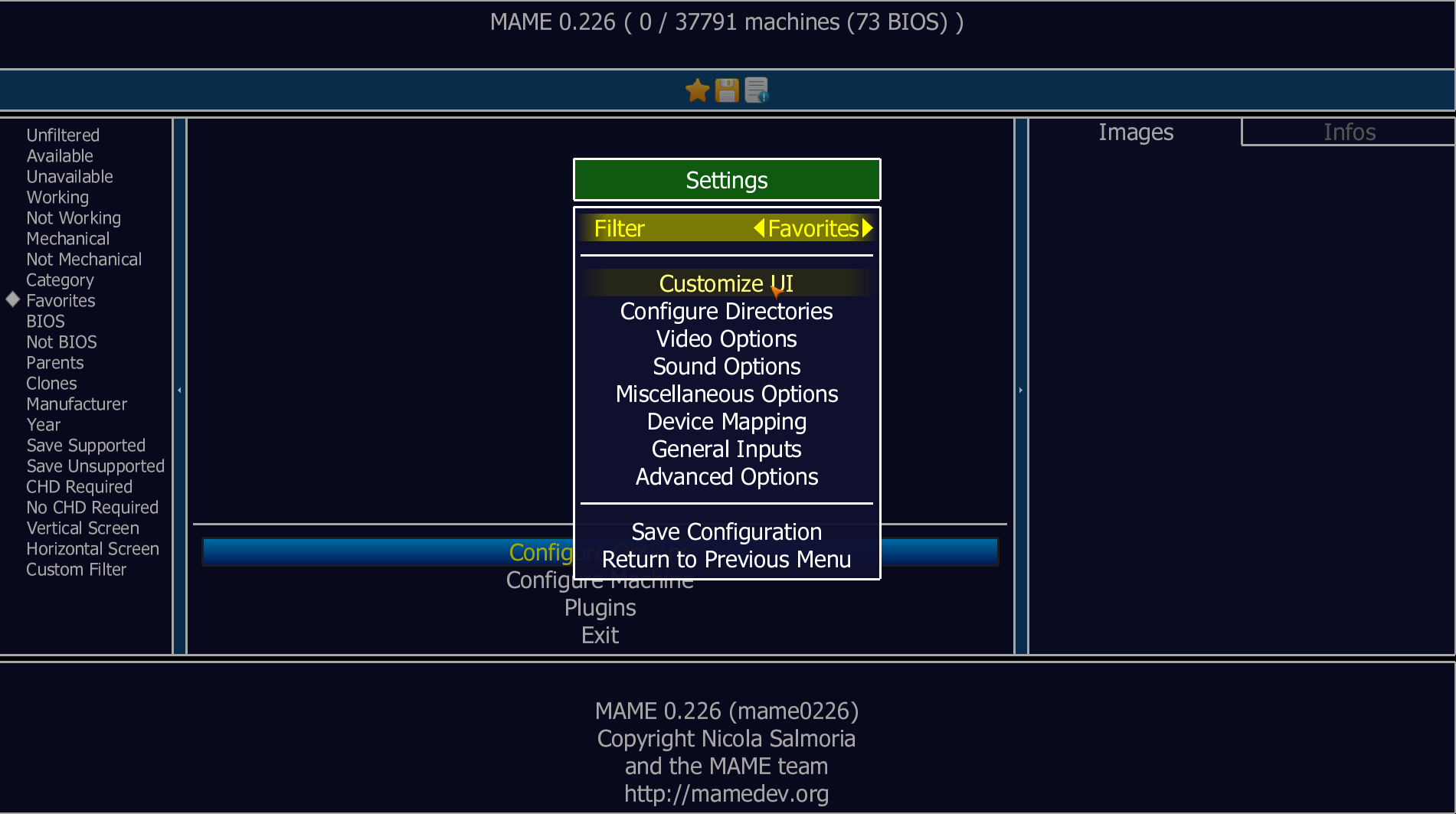Click the document list toolbar icon

[757, 90]
